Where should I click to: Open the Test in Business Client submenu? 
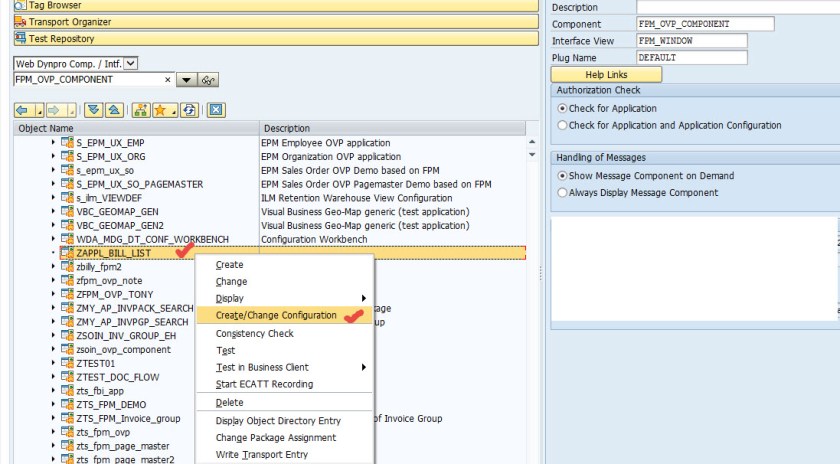tap(284, 367)
